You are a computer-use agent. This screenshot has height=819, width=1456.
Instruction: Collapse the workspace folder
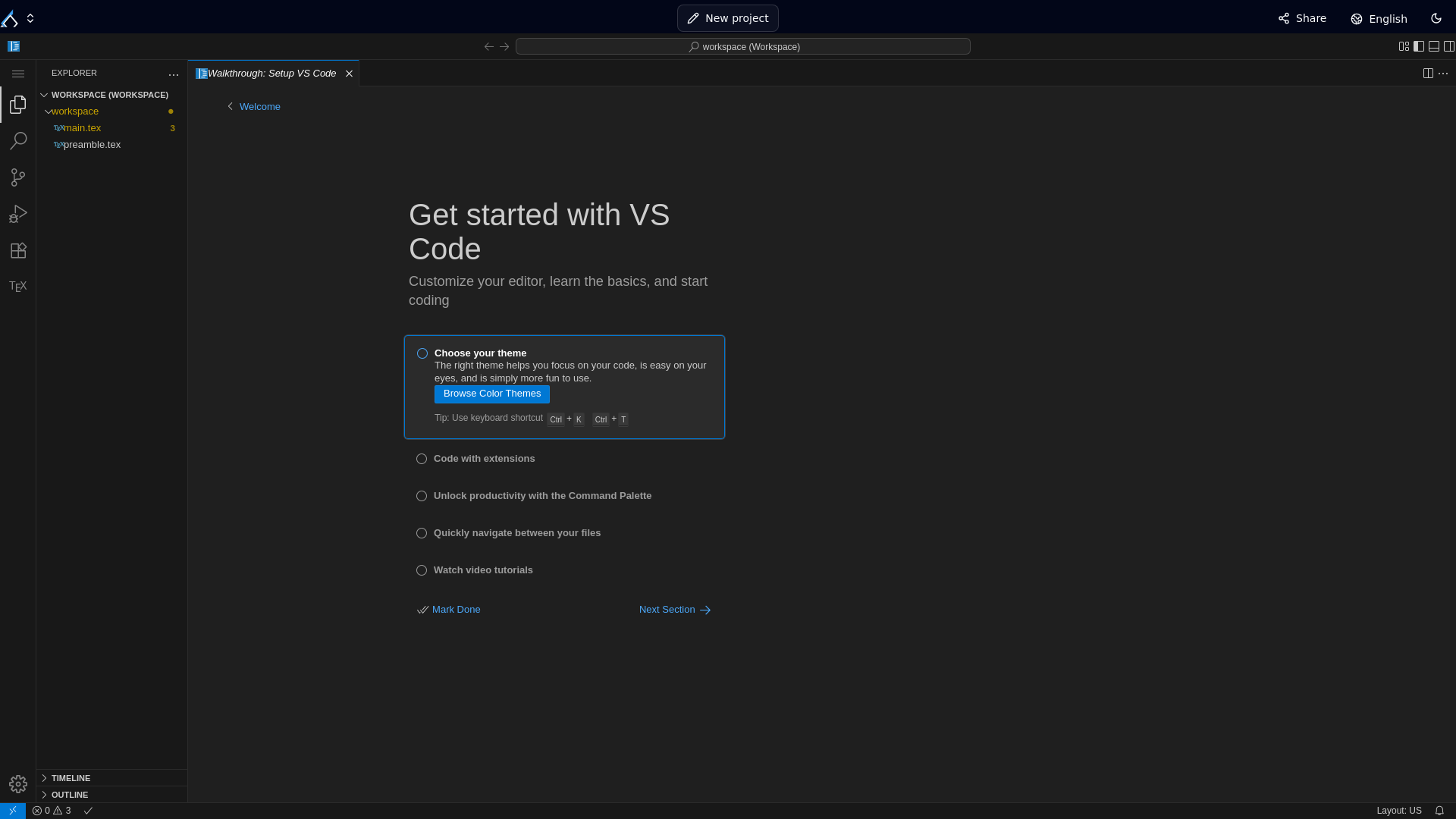[111, 111]
